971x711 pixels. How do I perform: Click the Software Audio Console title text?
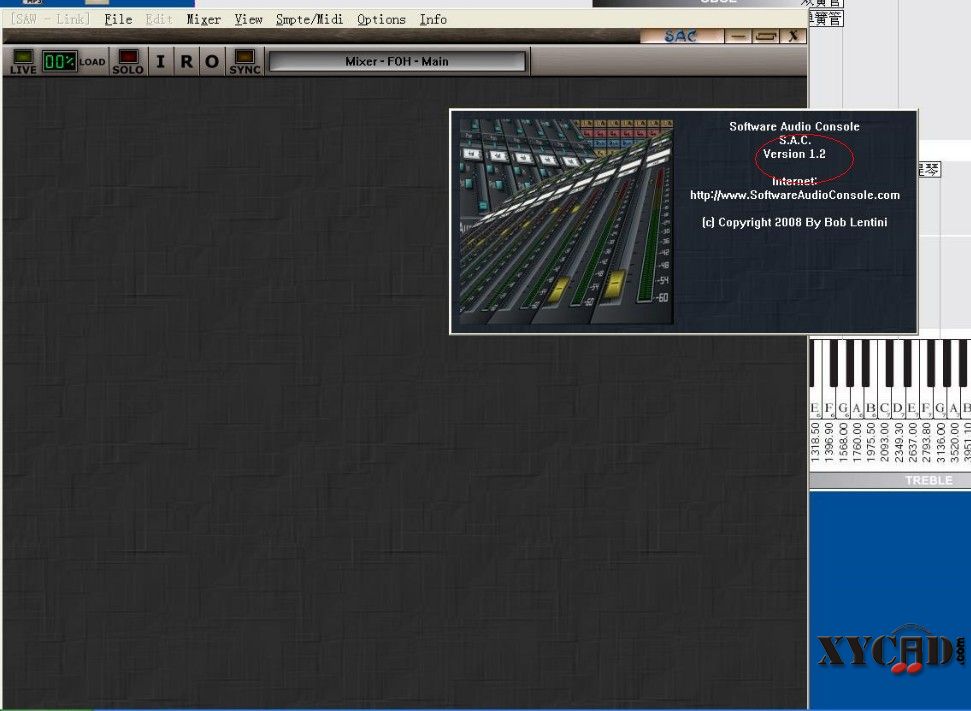pos(795,126)
